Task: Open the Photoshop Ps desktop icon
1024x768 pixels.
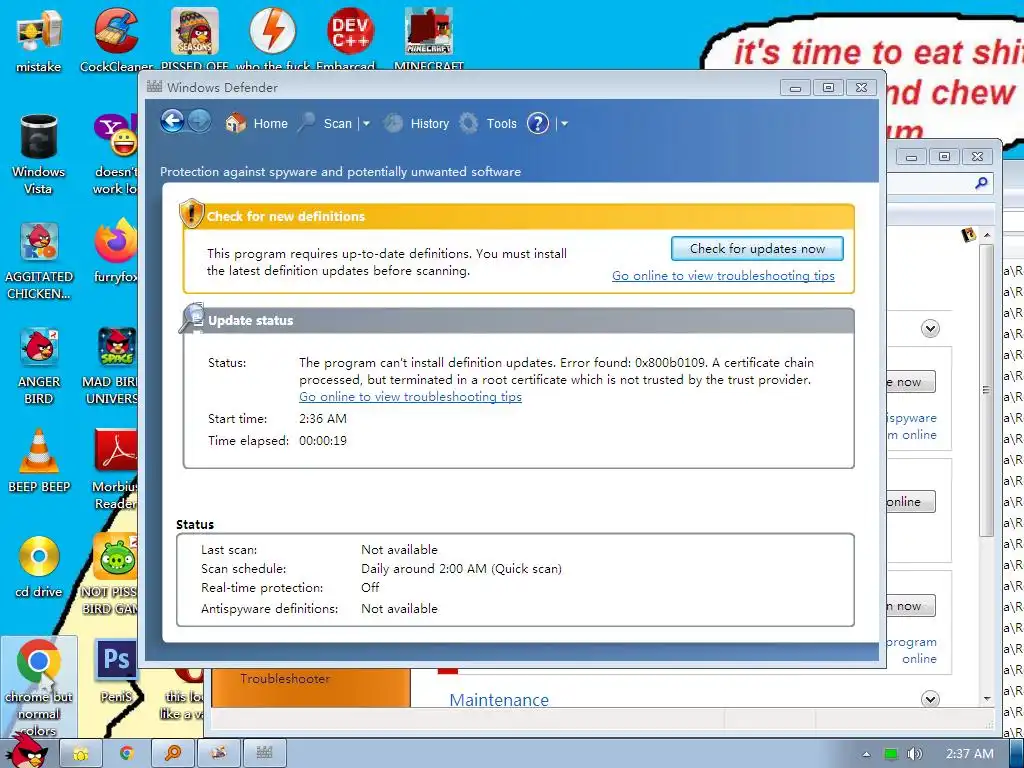Action: coord(116,671)
